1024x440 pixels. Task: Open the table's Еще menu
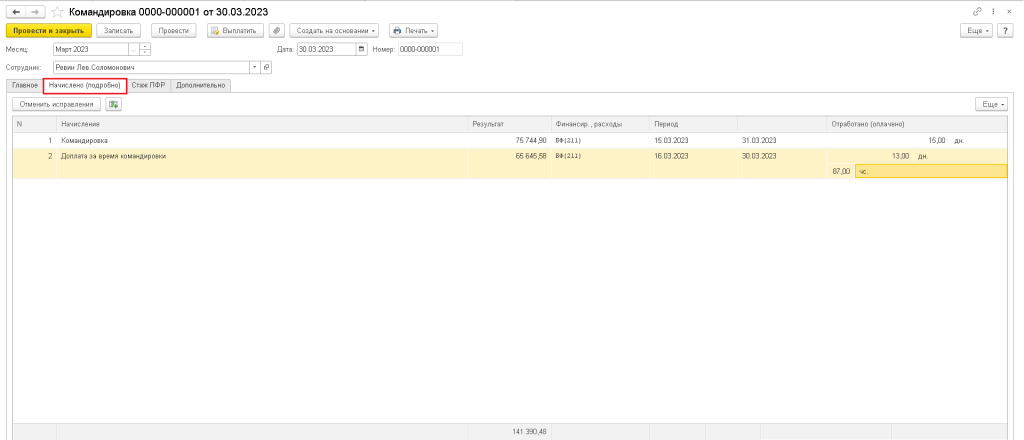click(990, 104)
